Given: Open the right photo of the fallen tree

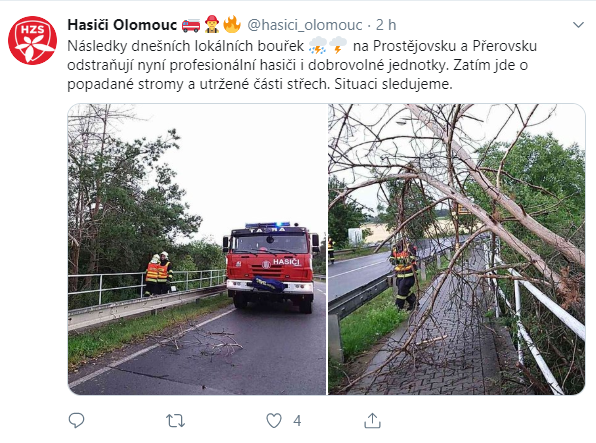Looking at the screenshot, I should pos(457,249).
